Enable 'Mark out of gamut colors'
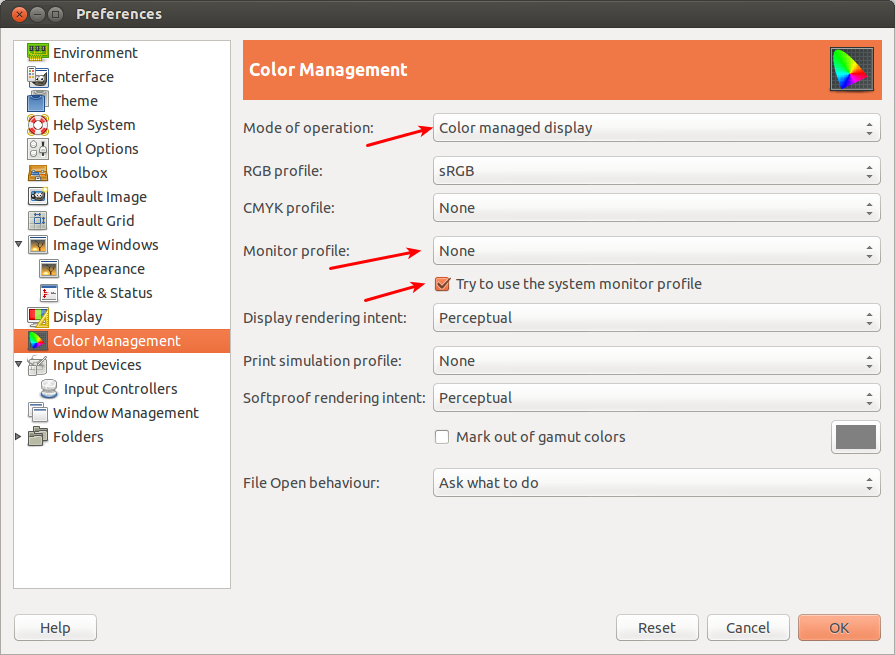895x655 pixels. tap(441, 436)
